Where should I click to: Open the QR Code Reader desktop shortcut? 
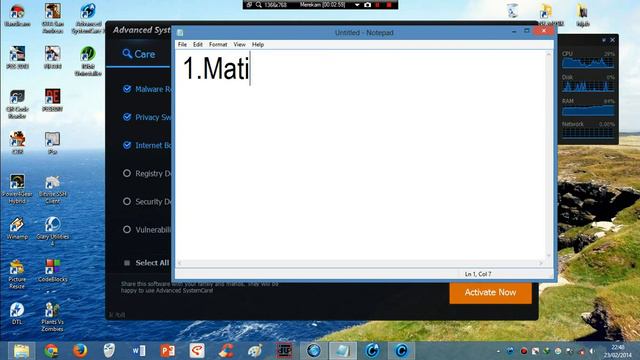(17, 104)
